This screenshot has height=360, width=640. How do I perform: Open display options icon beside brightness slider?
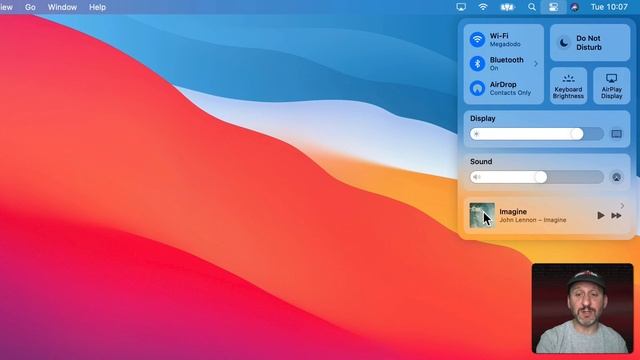[x=616, y=134]
